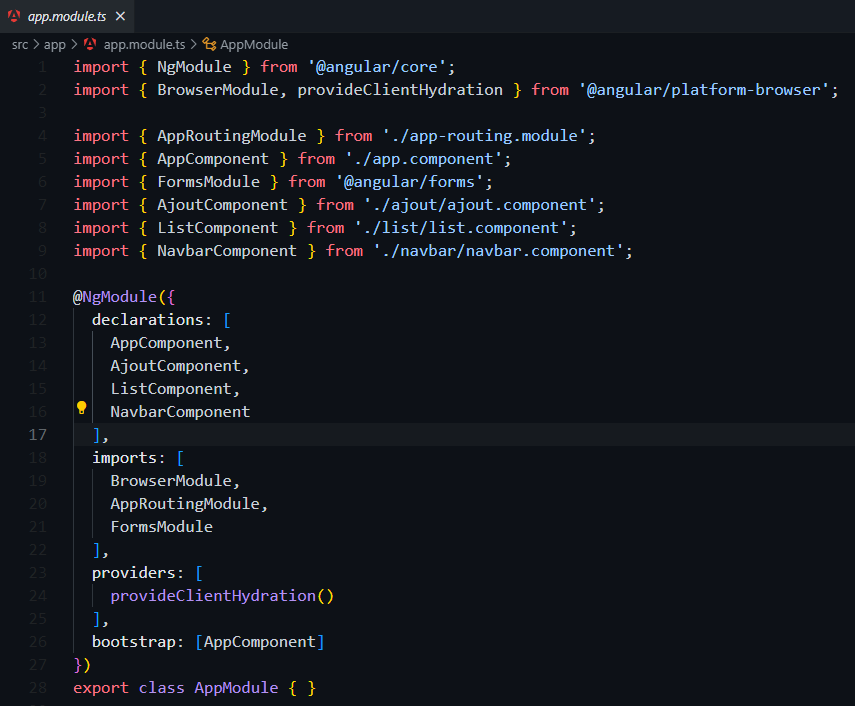Click line number 11 in the gutter
This screenshot has width=855, height=706.
38,297
